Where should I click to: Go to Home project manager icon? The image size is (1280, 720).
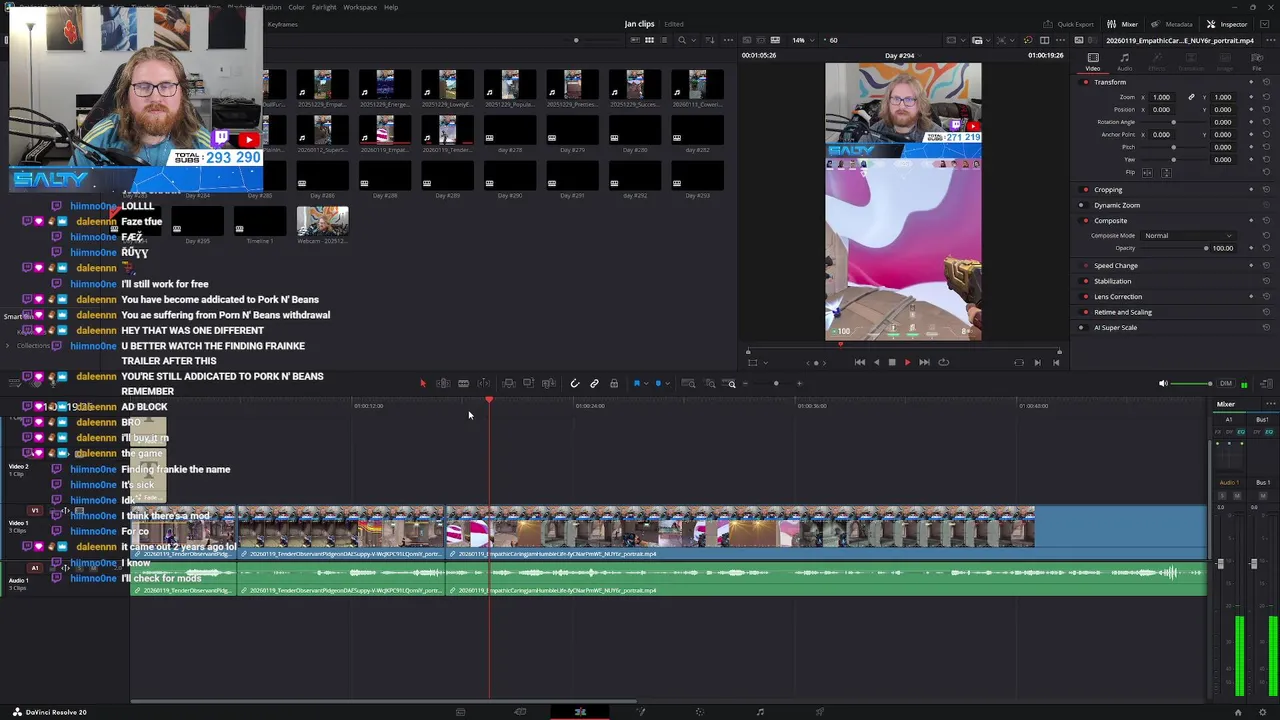click(1238, 712)
